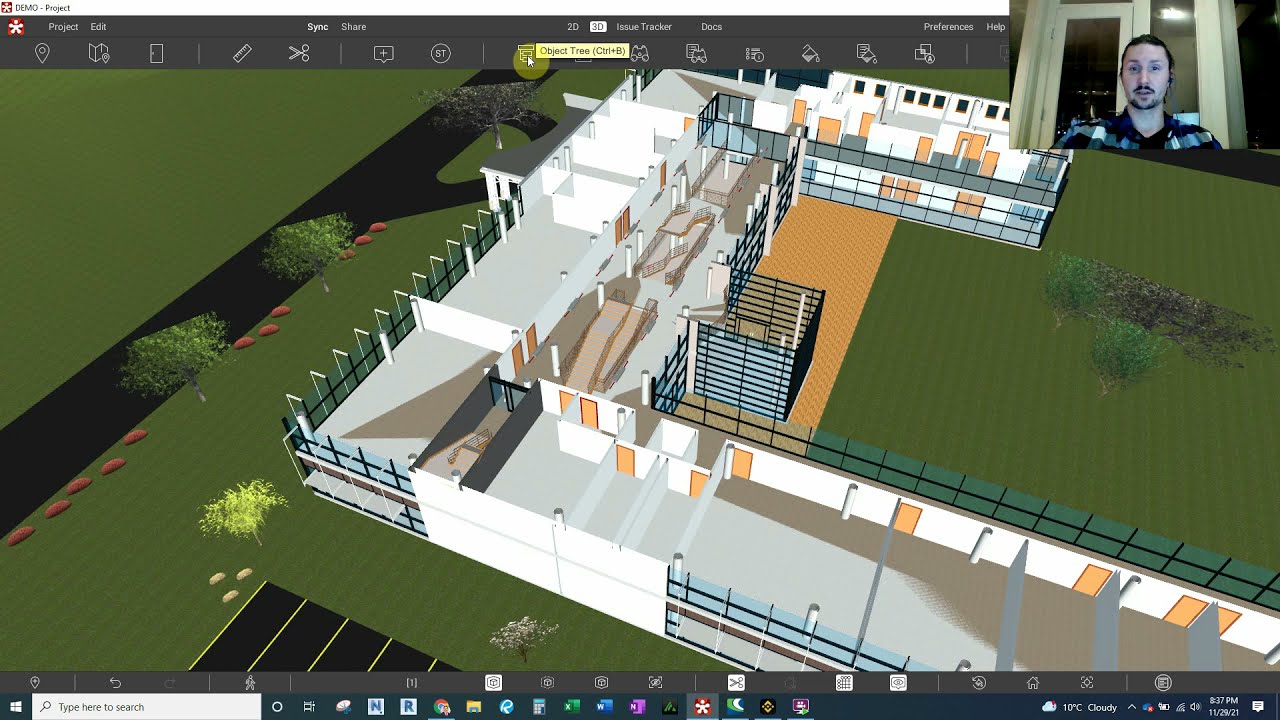Click the highlighted cube view icon
The image size is (1280, 720).
[493, 683]
